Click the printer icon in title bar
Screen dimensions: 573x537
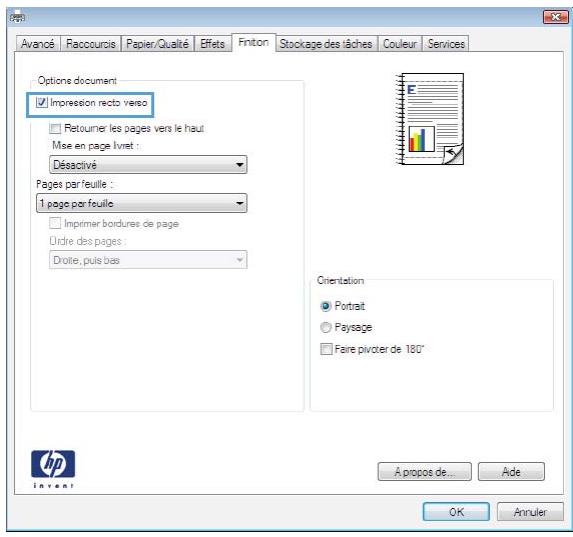click(x=17, y=18)
